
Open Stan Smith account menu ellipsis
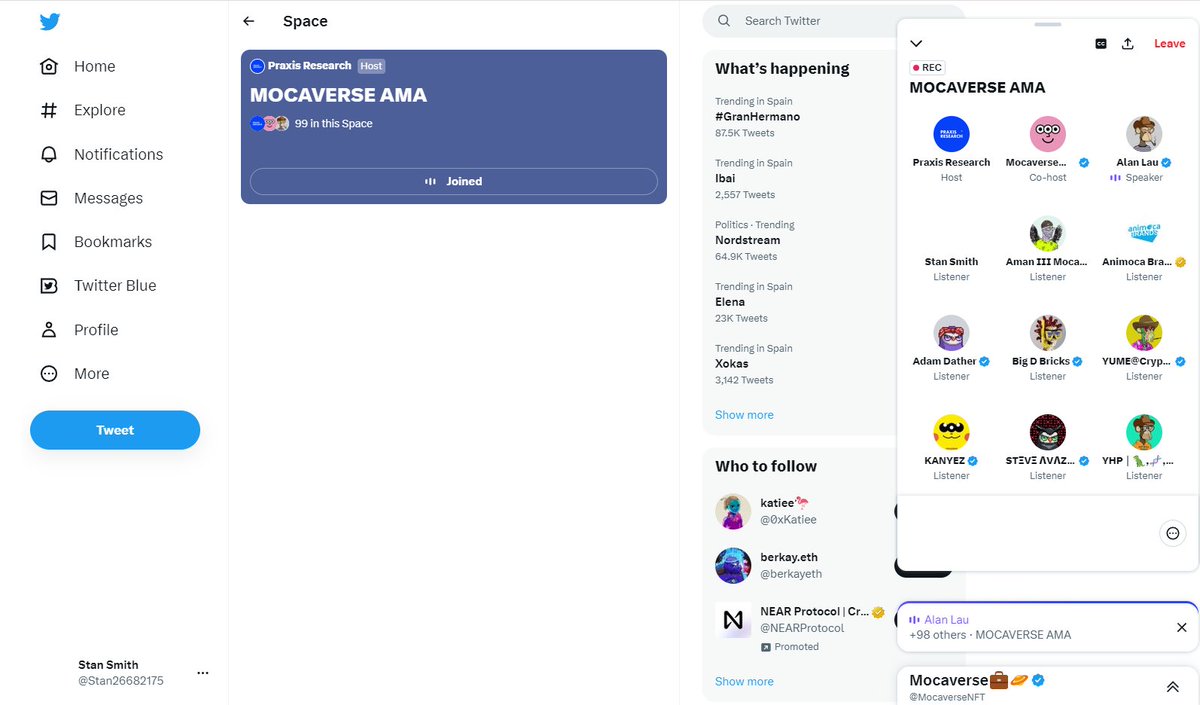coord(203,673)
